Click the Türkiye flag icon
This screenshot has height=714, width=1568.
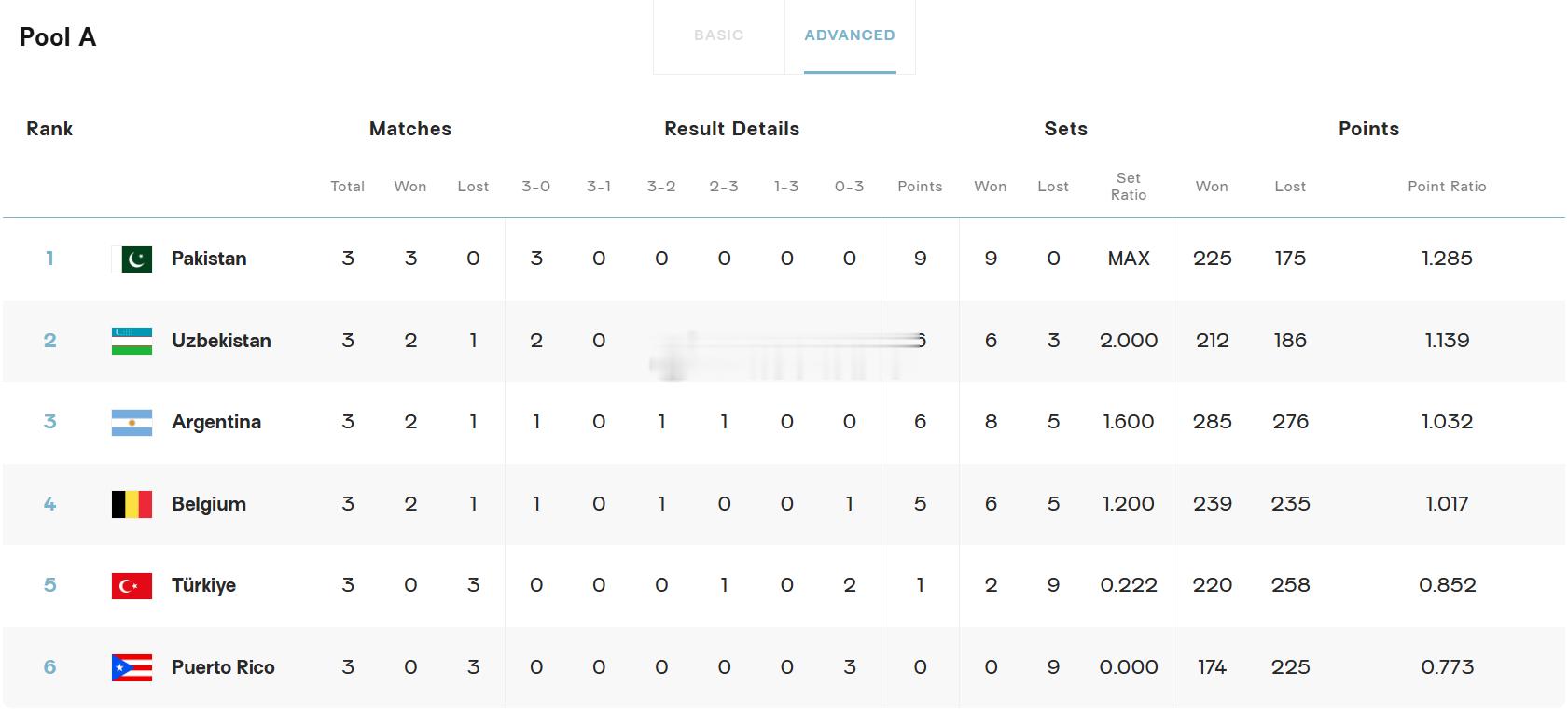(x=132, y=585)
